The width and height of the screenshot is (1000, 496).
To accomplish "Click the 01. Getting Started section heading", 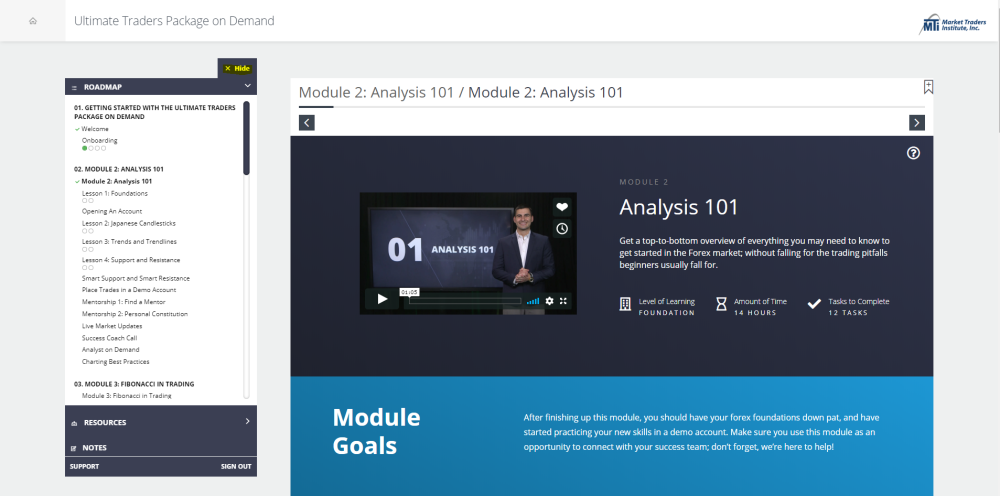I will pos(154,112).
